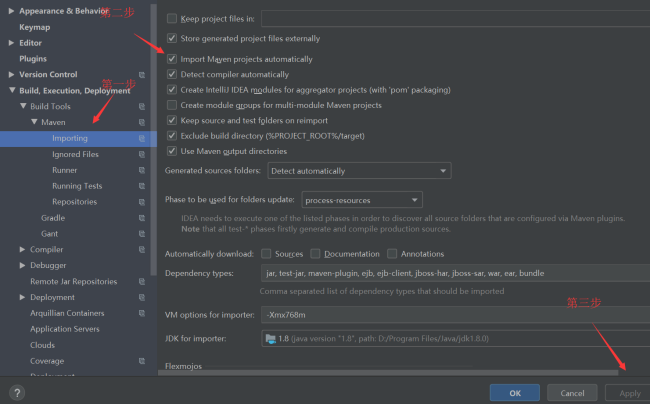Select Keymap in the settings tree
Image resolution: width=650 pixels, height=404 pixels.
[35, 27]
